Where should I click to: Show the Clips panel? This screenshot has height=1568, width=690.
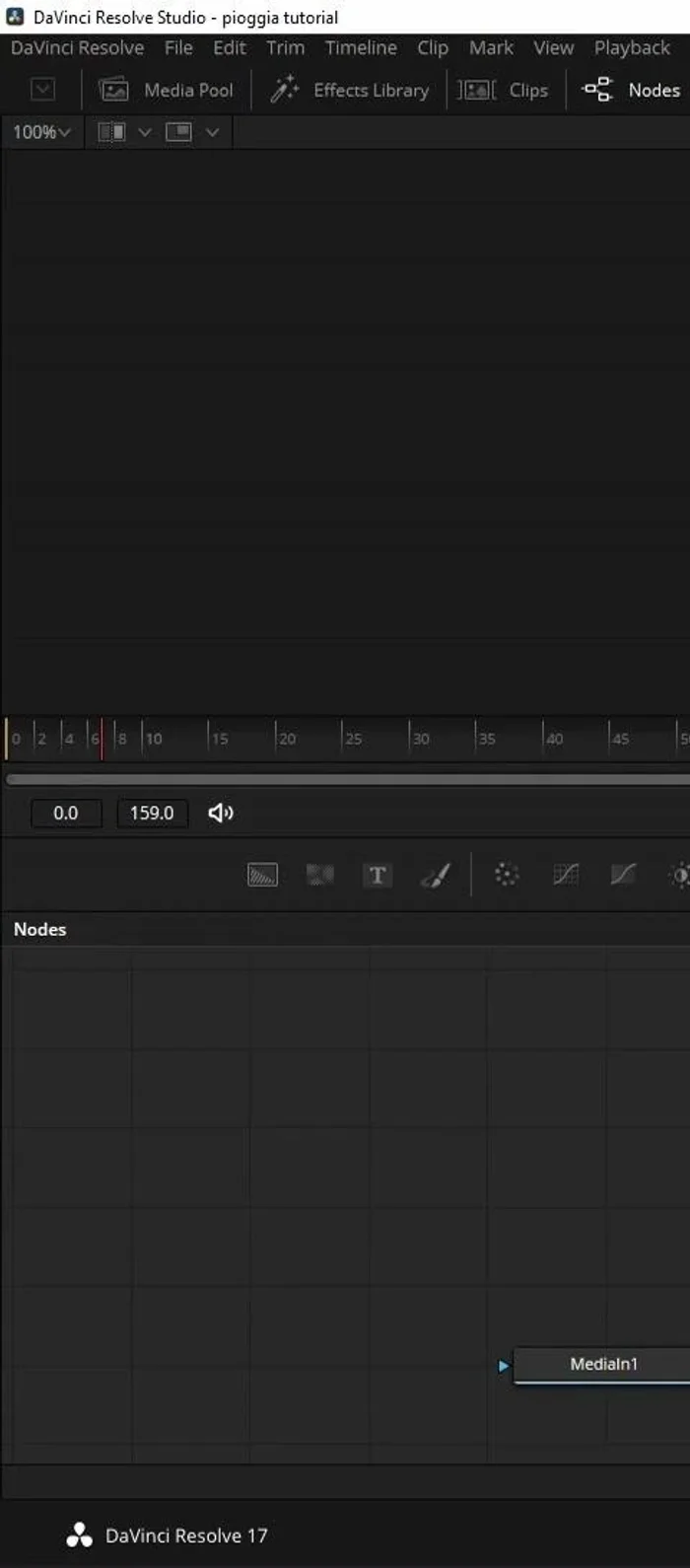point(504,90)
